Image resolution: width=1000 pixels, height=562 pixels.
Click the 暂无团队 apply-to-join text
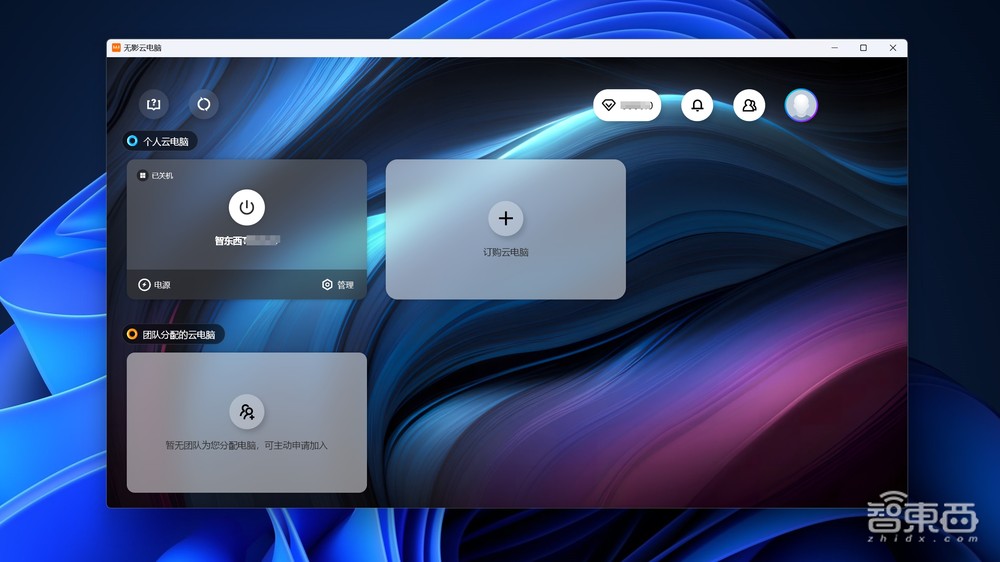tap(247, 445)
